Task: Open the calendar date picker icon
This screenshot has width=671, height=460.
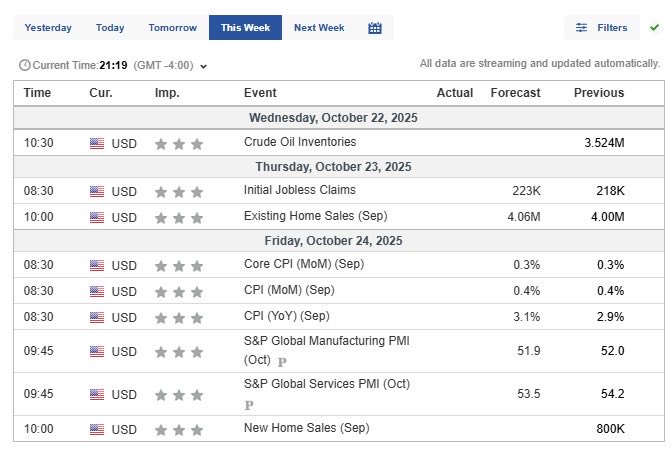Action: [x=375, y=28]
